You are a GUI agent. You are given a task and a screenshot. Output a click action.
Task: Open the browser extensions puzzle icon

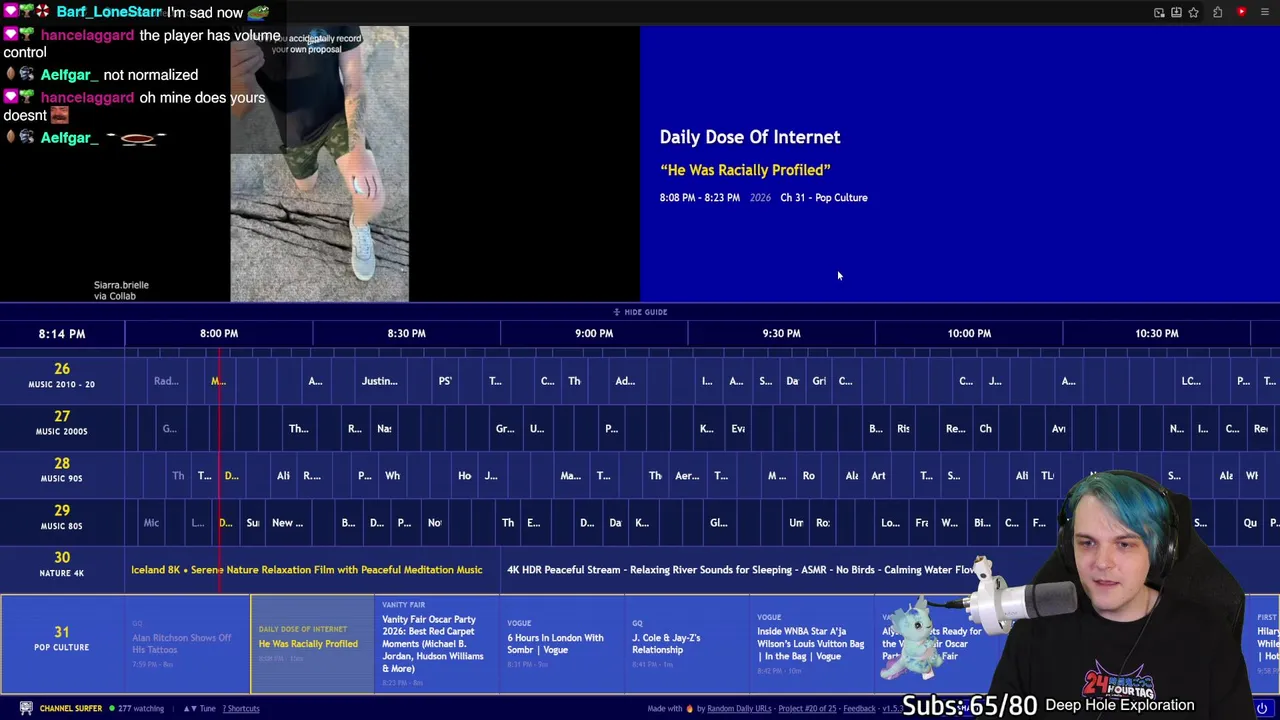(1218, 13)
